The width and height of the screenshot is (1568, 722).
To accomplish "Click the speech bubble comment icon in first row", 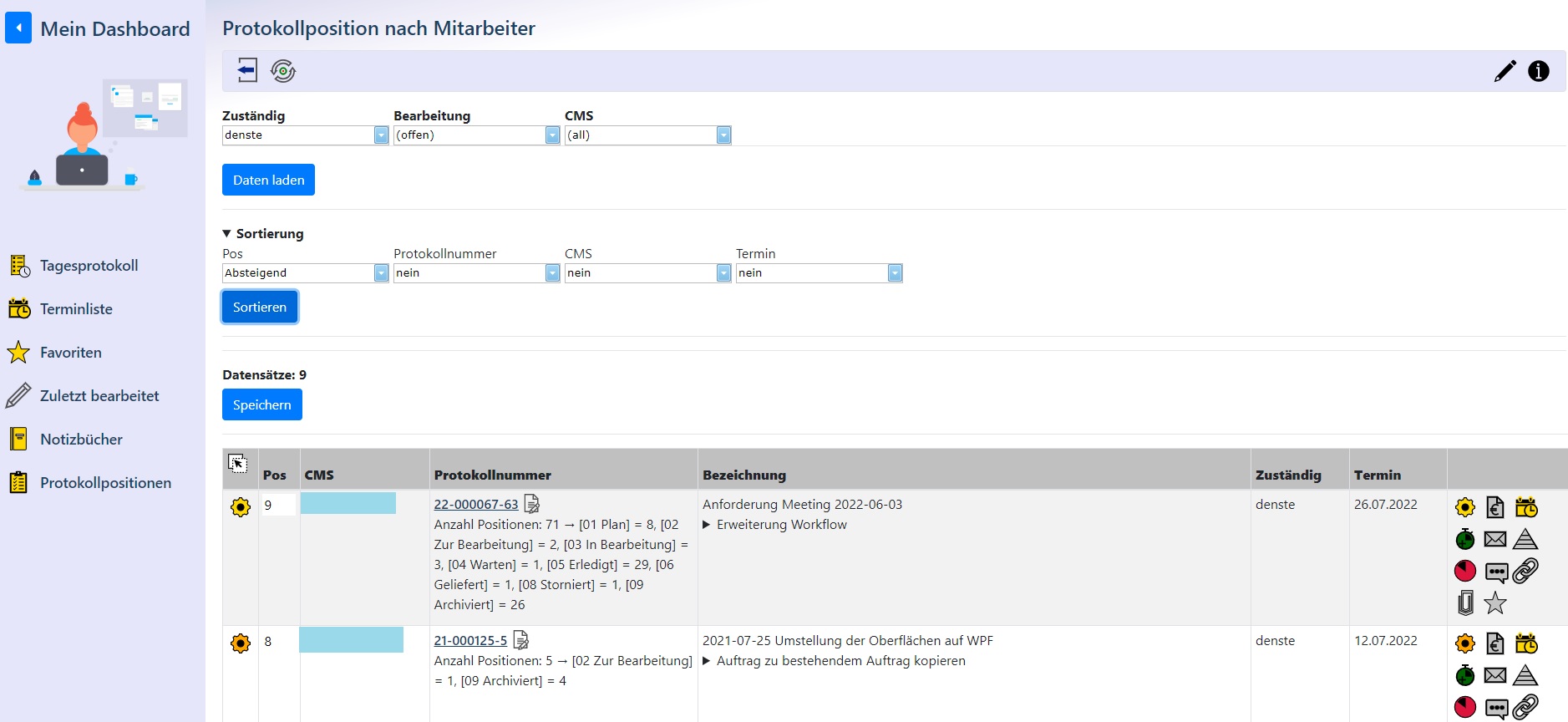I will [x=1495, y=572].
